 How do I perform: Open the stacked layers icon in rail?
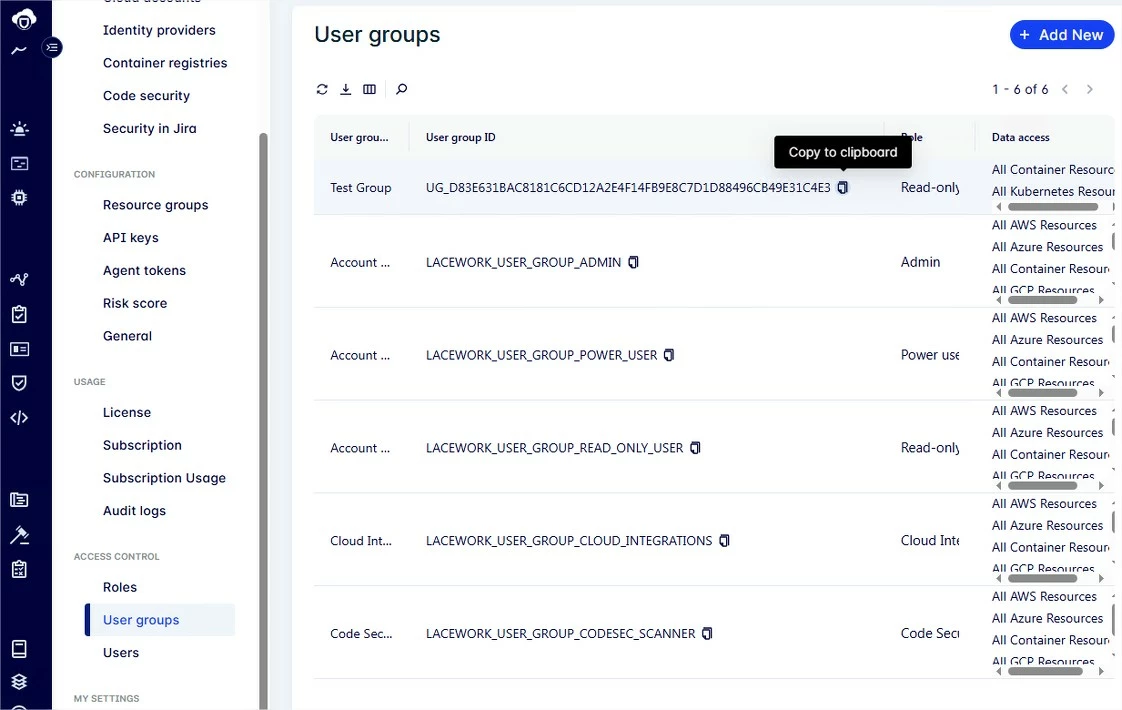(19, 681)
